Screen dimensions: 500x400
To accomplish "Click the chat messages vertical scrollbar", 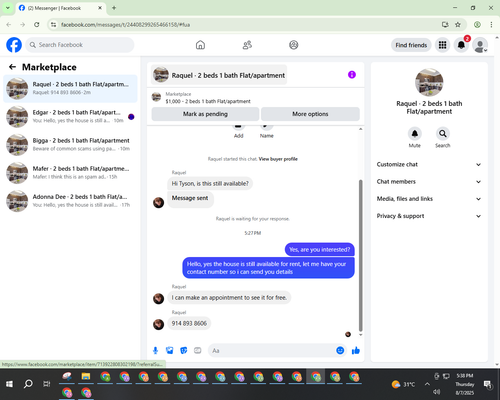I will click(360, 255).
